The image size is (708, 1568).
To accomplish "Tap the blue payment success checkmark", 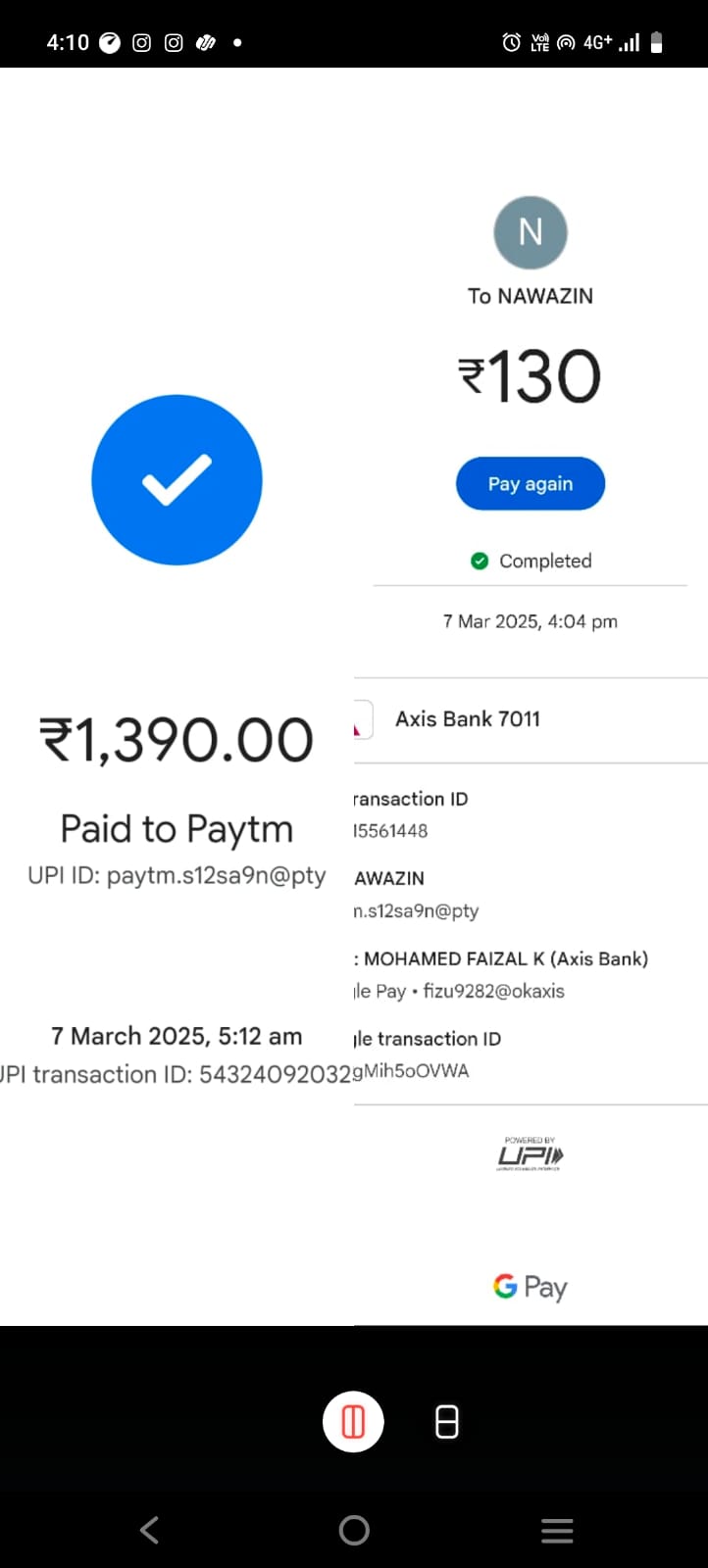I will [x=177, y=479].
